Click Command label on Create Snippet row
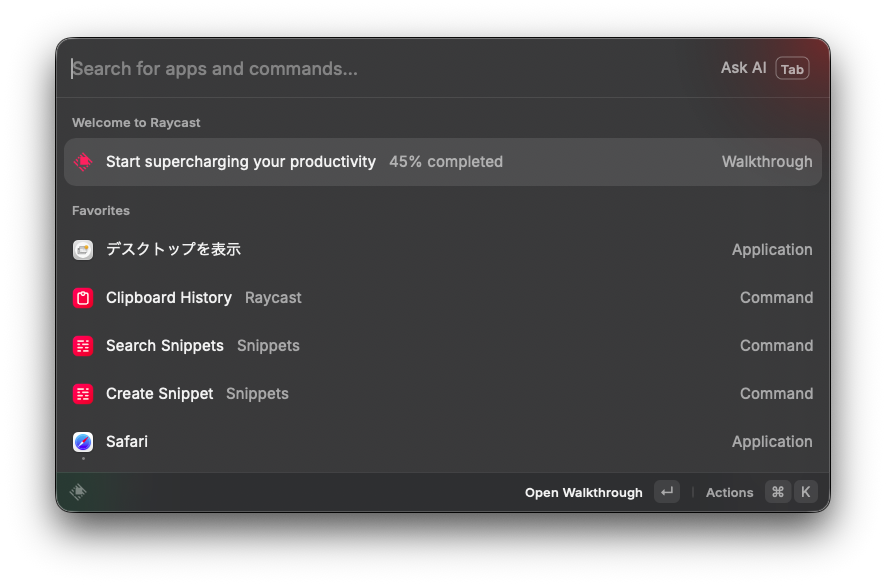 point(776,394)
